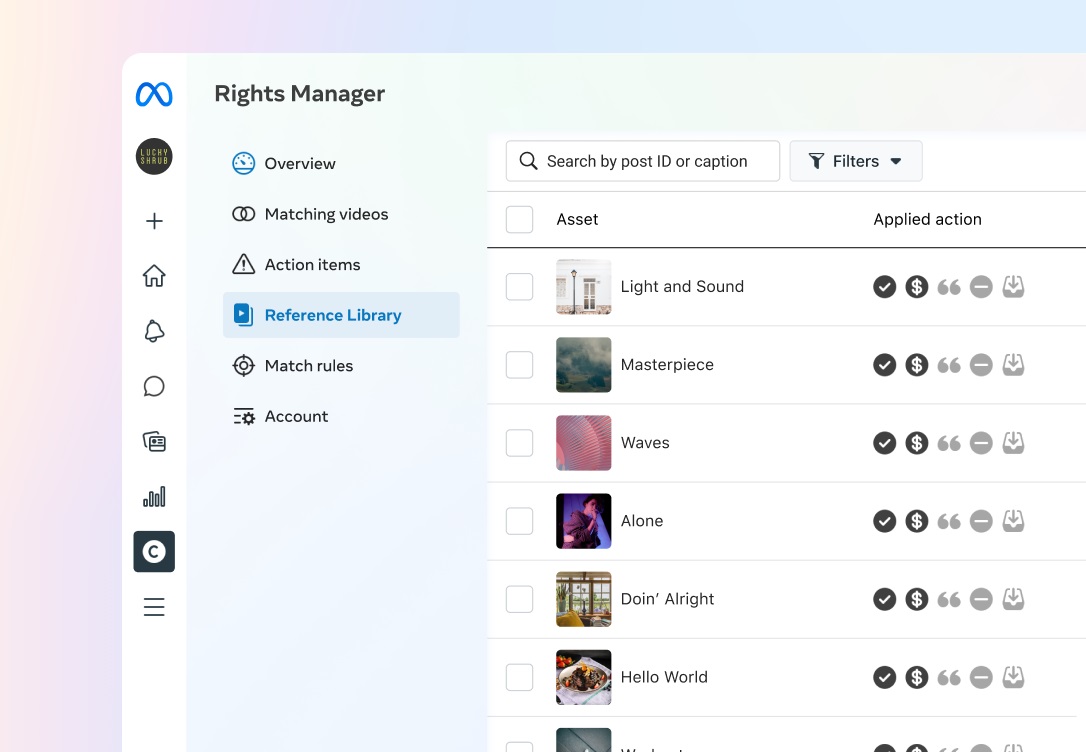The image size is (1086, 752).
Task: Click the asset name Doin' Alright
Action: pos(667,599)
